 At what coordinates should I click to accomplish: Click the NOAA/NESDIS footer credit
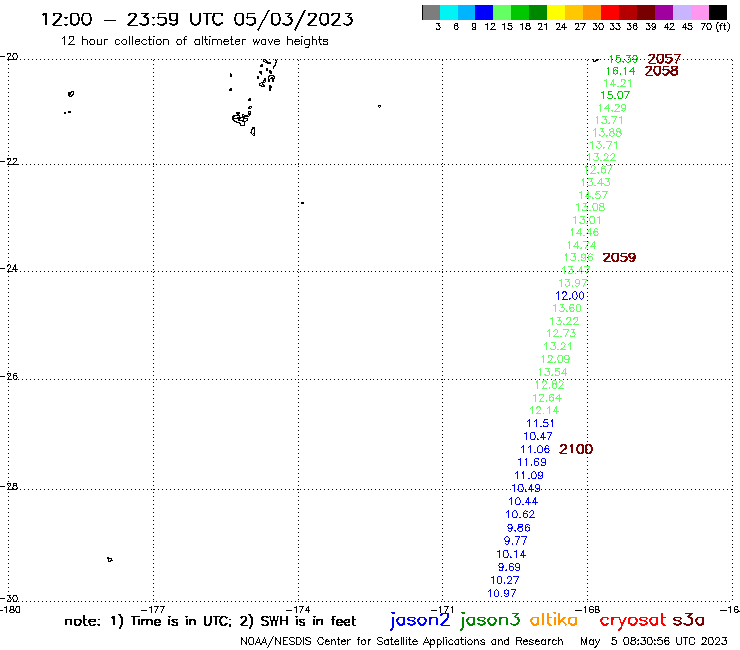pyautogui.click(x=402, y=641)
